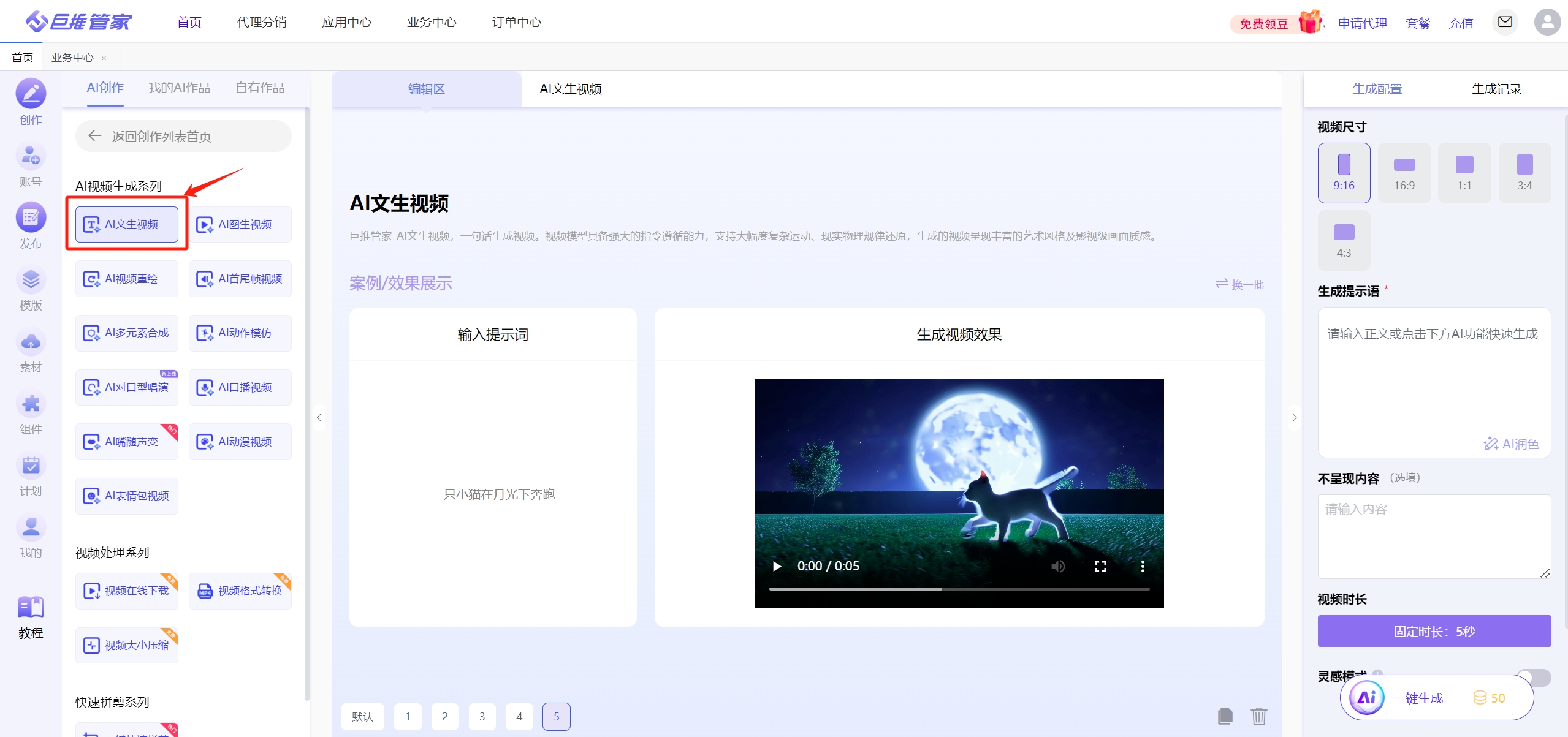The width and height of the screenshot is (1568, 737).
Task: Select 16:9 video size option
Action: click(1404, 173)
